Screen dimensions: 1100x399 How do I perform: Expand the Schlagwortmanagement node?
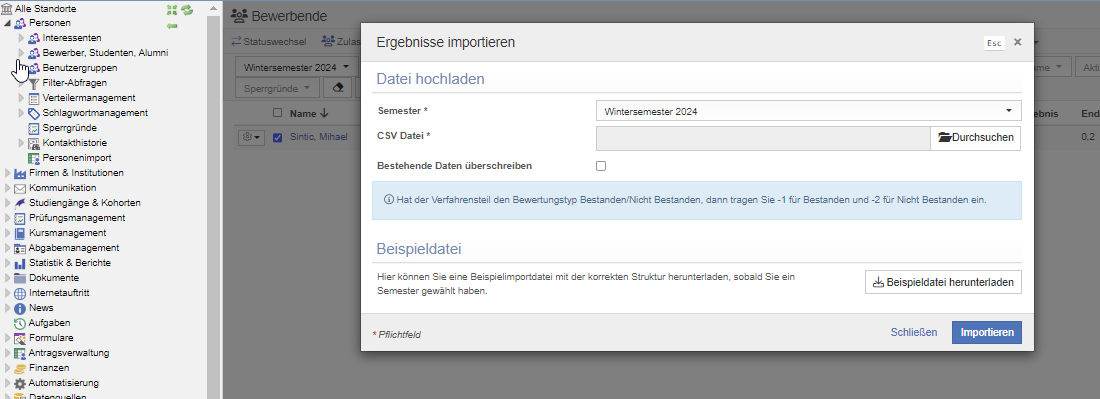click(21, 113)
